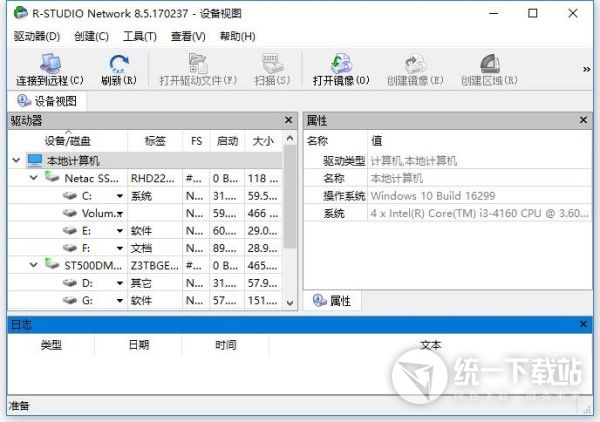
Task: Sort by Device/Disk (设备/磁盘) column header
Action: coord(67,141)
